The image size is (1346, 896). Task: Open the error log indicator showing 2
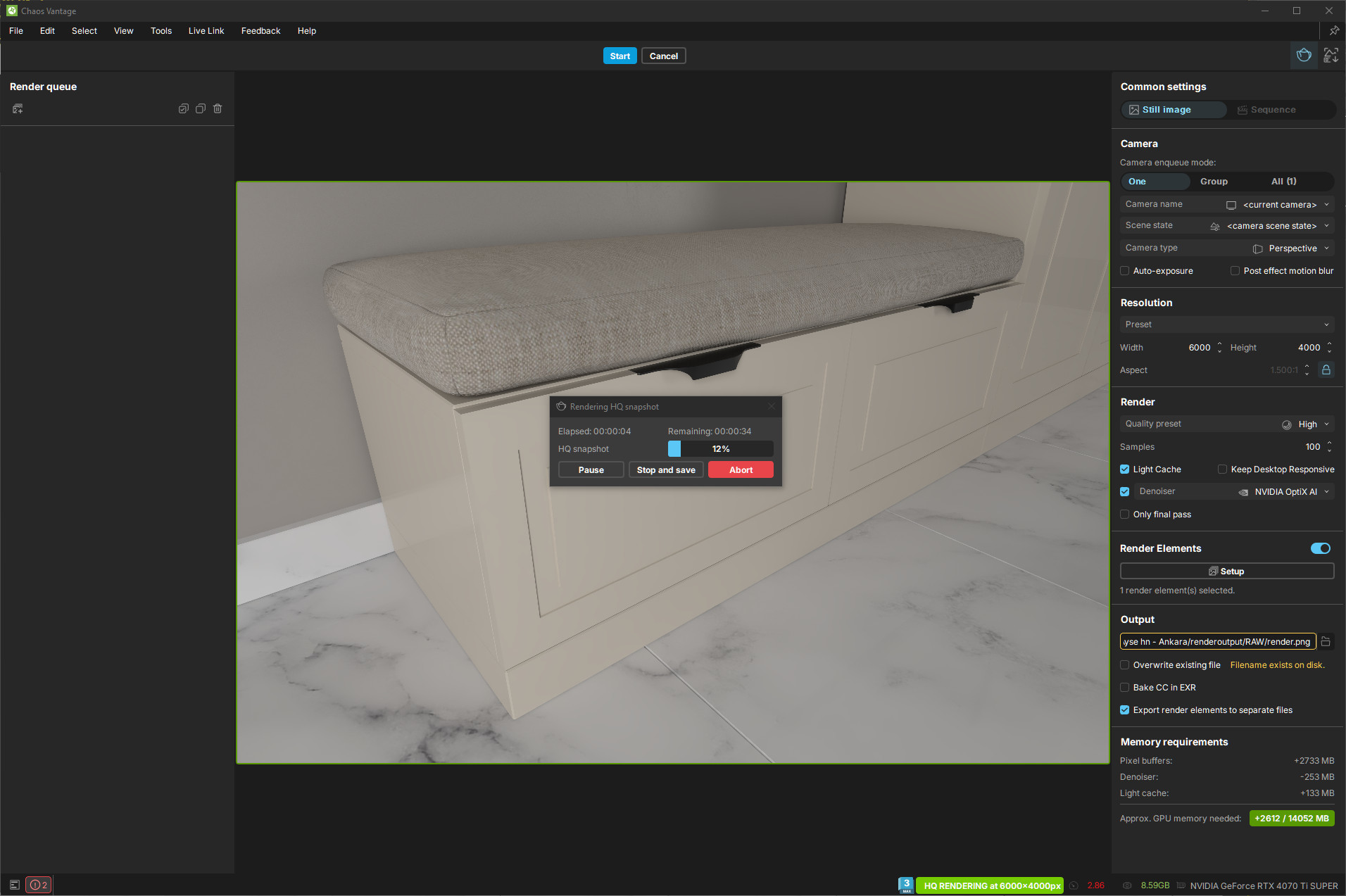click(x=39, y=885)
